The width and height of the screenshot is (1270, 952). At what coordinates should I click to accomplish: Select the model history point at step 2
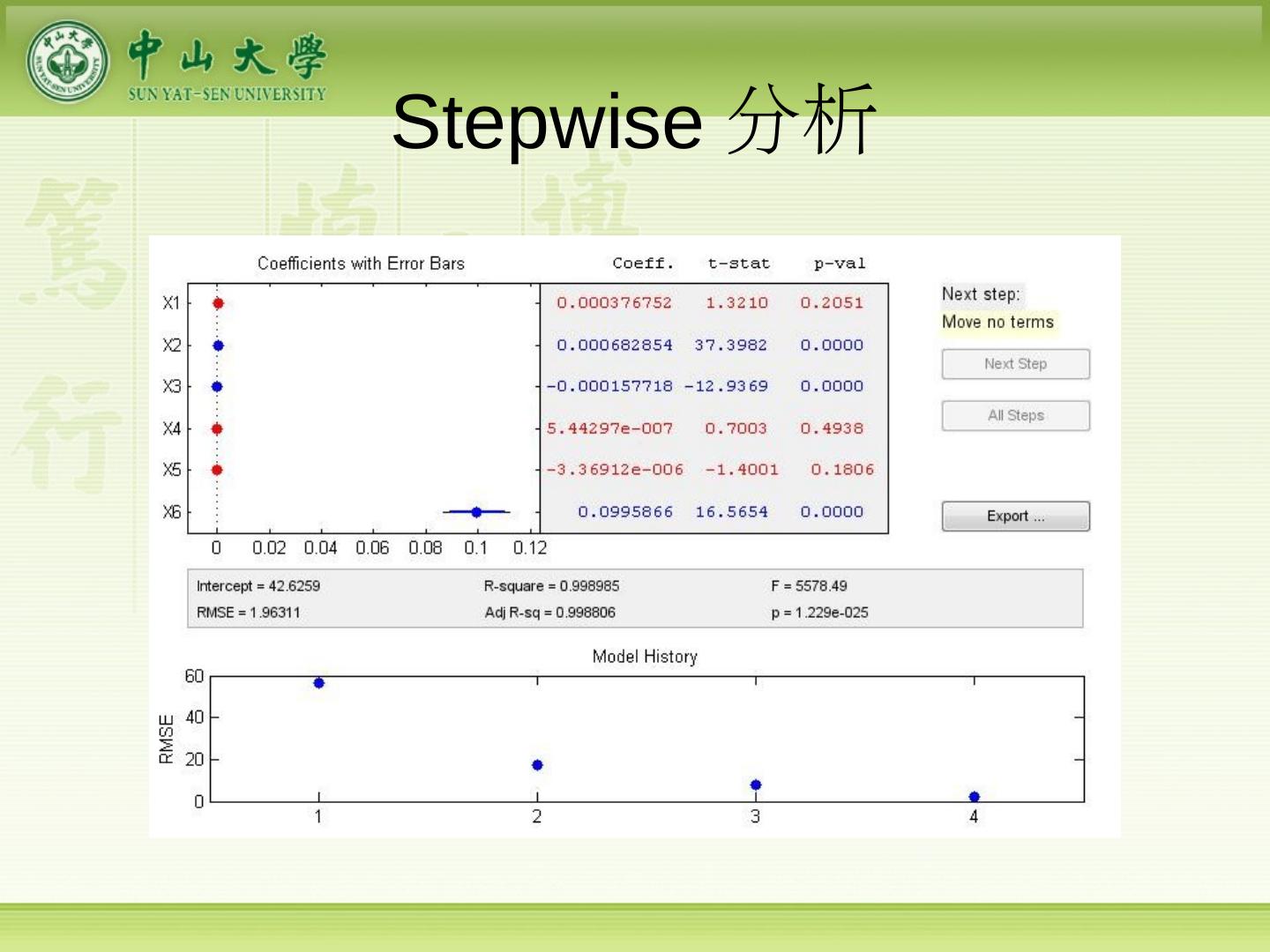537,765
